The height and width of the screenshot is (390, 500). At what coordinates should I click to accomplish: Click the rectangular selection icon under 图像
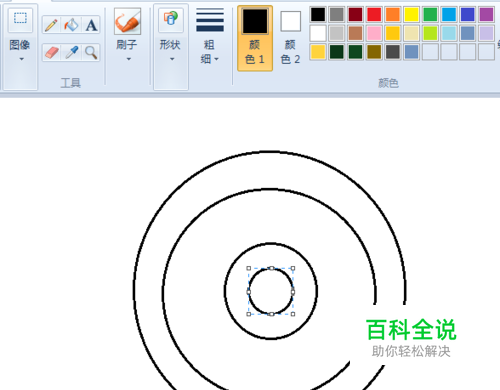(20, 19)
